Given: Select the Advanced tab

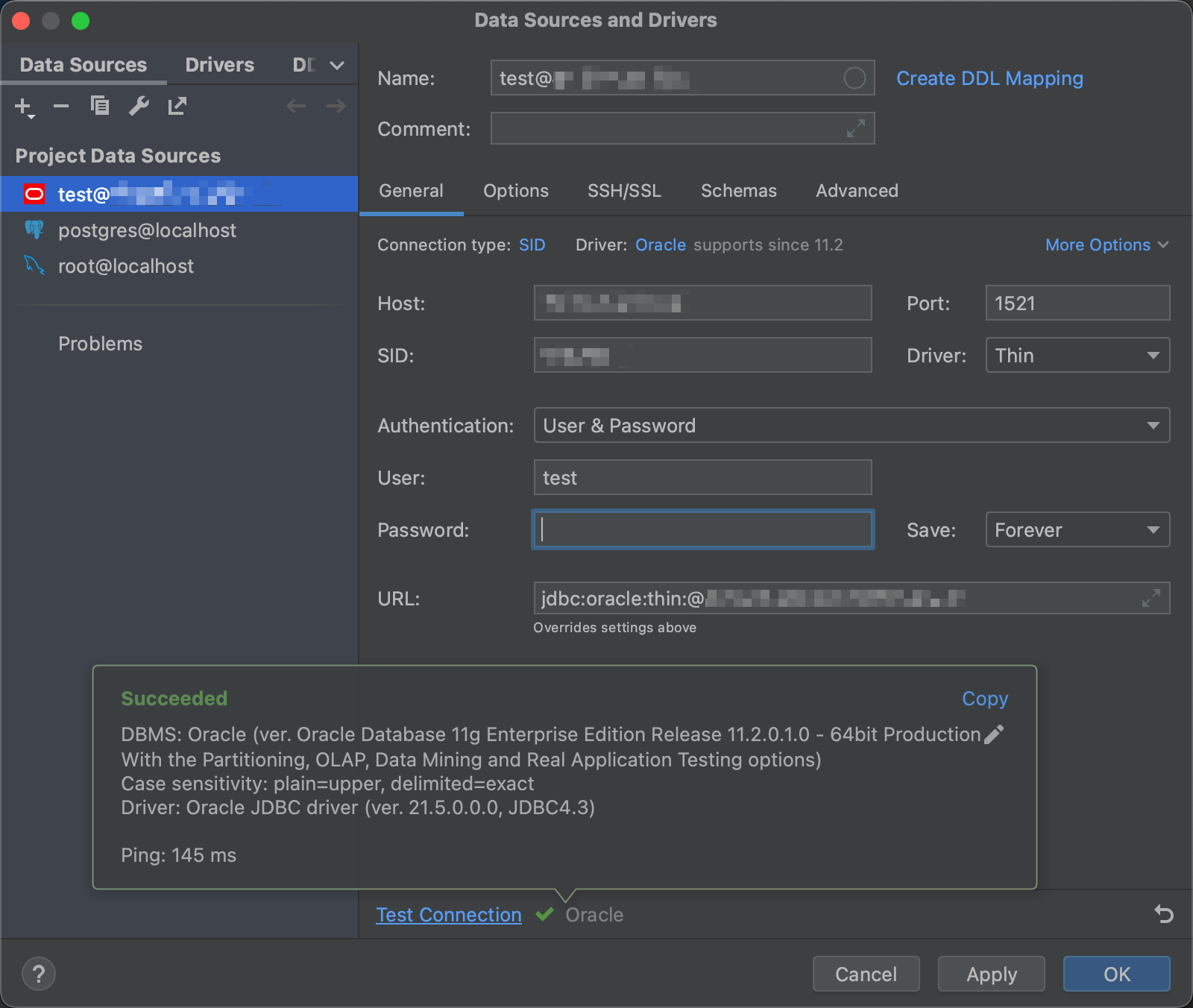Looking at the screenshot, I should (857, 191).
